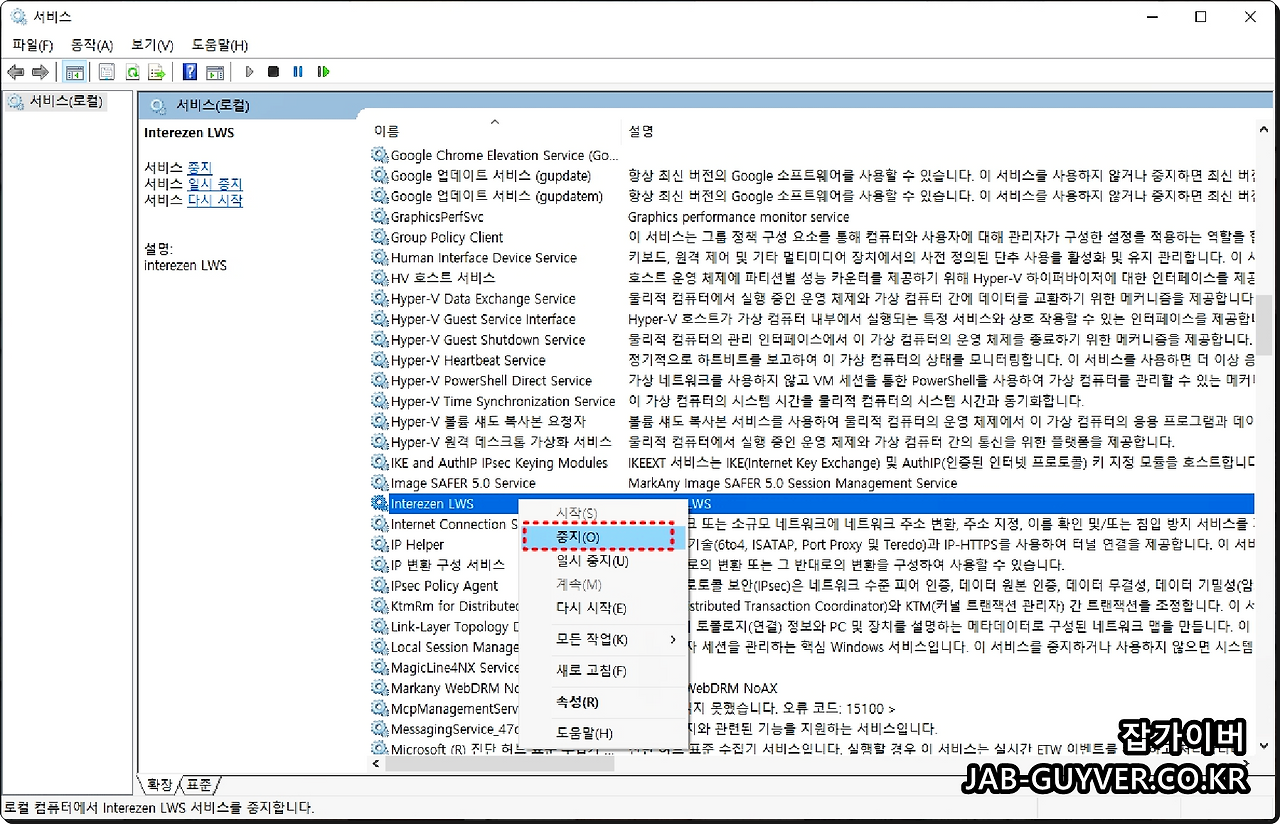Stop the service using the black square icon
The image size is (1280, 824).
[272, 71]
